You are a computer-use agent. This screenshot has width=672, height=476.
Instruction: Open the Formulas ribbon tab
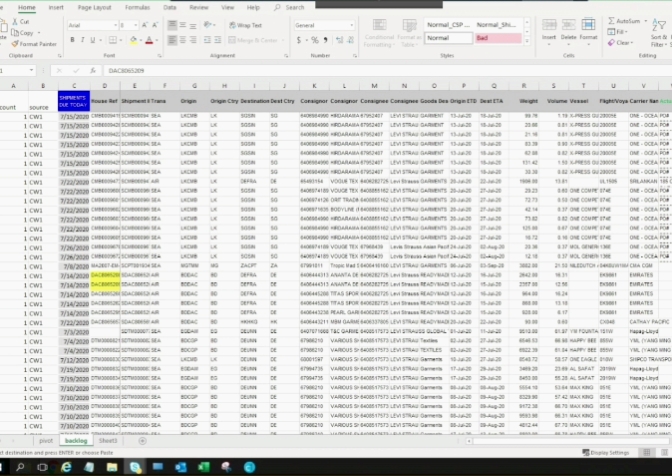(x=137, y=7)
